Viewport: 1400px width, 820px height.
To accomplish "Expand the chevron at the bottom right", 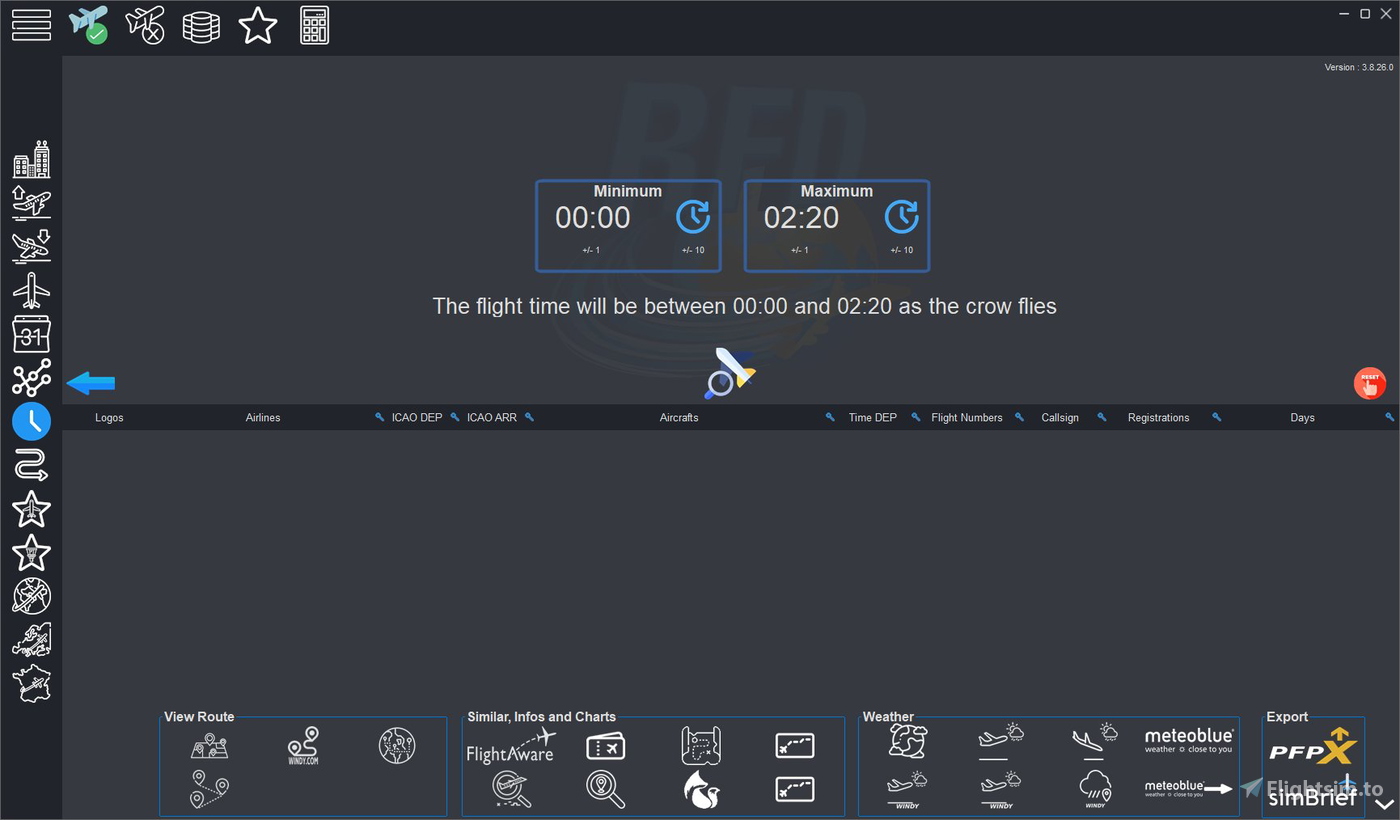I will tap(1383, 803).
